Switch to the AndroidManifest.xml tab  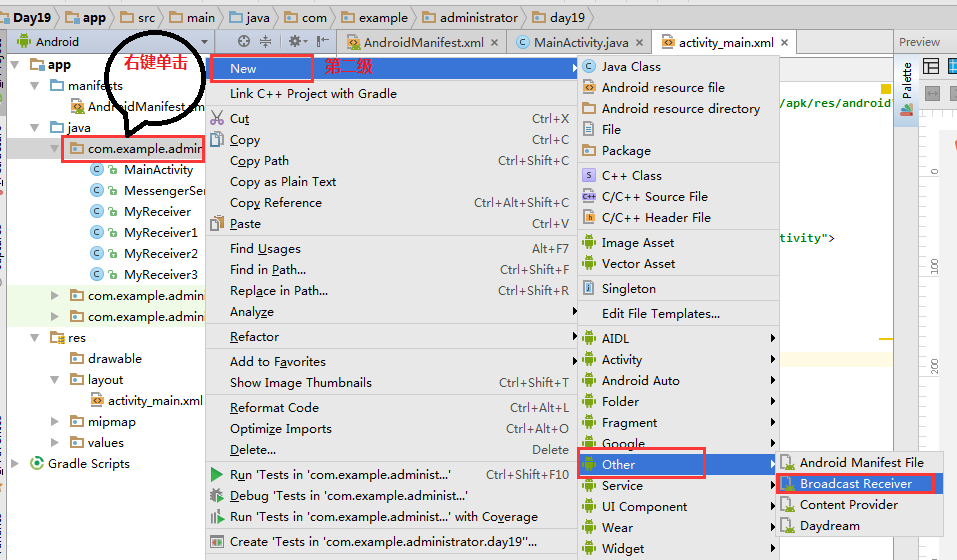click(424, 43)
